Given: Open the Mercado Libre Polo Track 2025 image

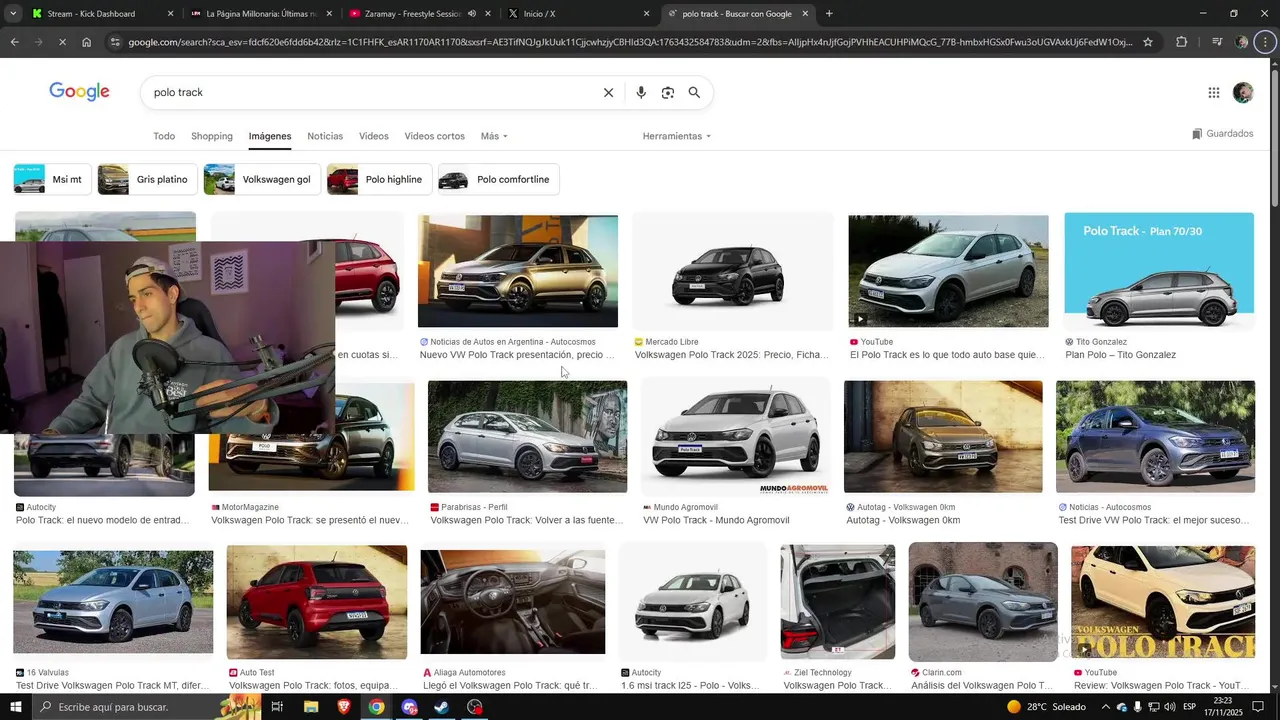Looking at the screenshot, I should 733,271.
